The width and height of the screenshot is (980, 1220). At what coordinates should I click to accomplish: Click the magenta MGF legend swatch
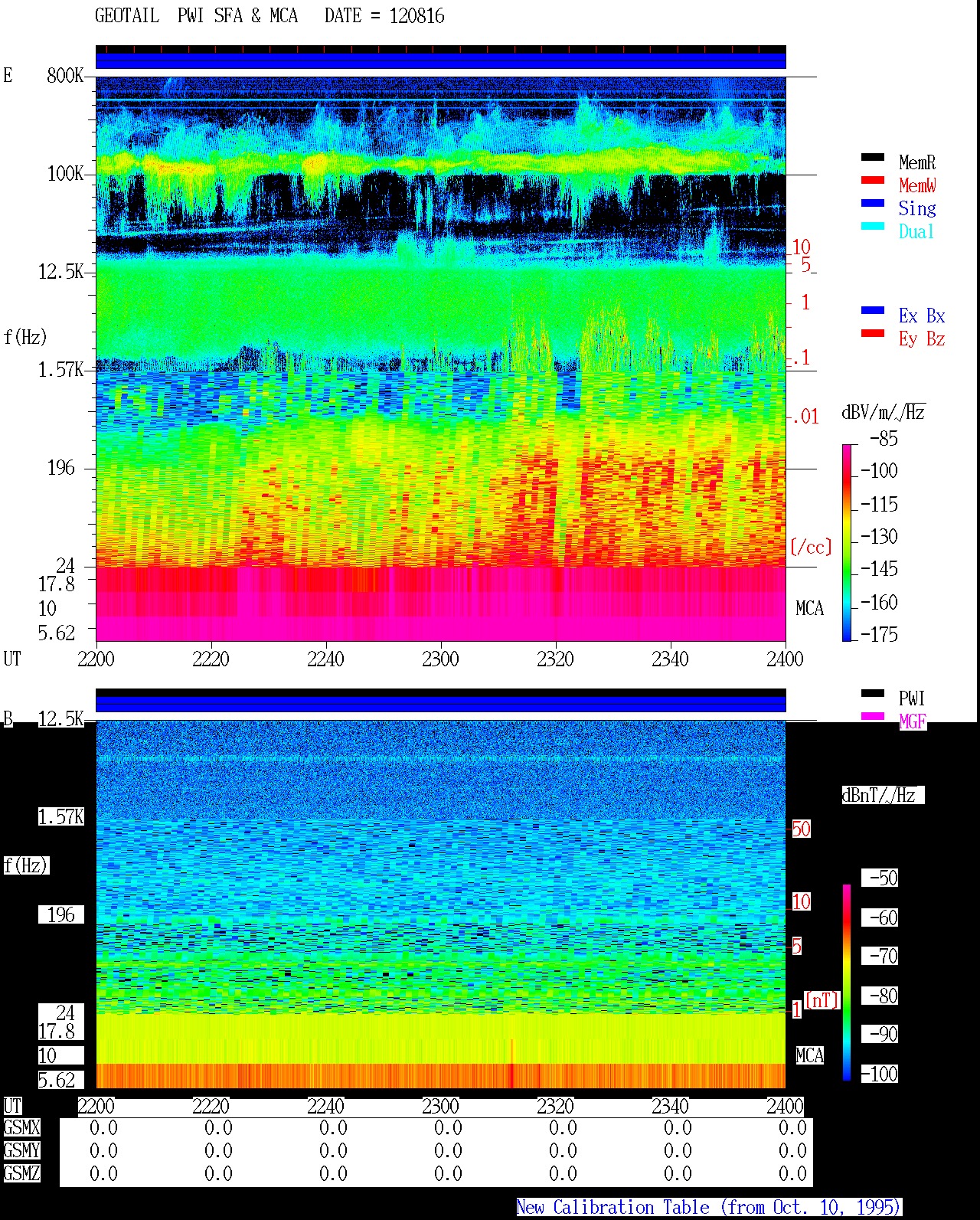point(873,717)
